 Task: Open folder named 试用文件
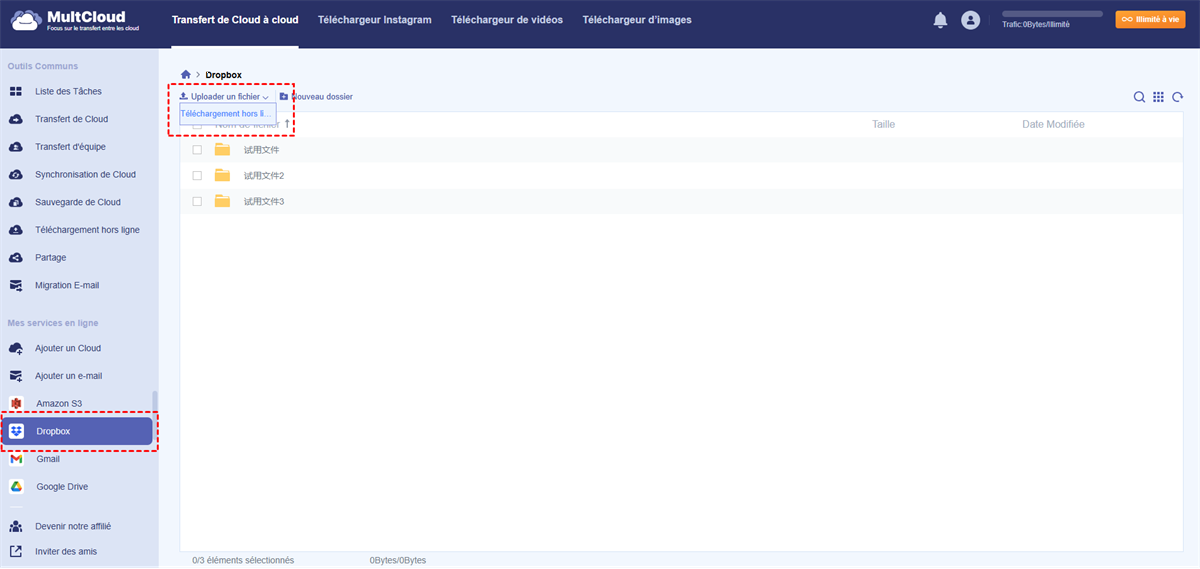[262, 150]
